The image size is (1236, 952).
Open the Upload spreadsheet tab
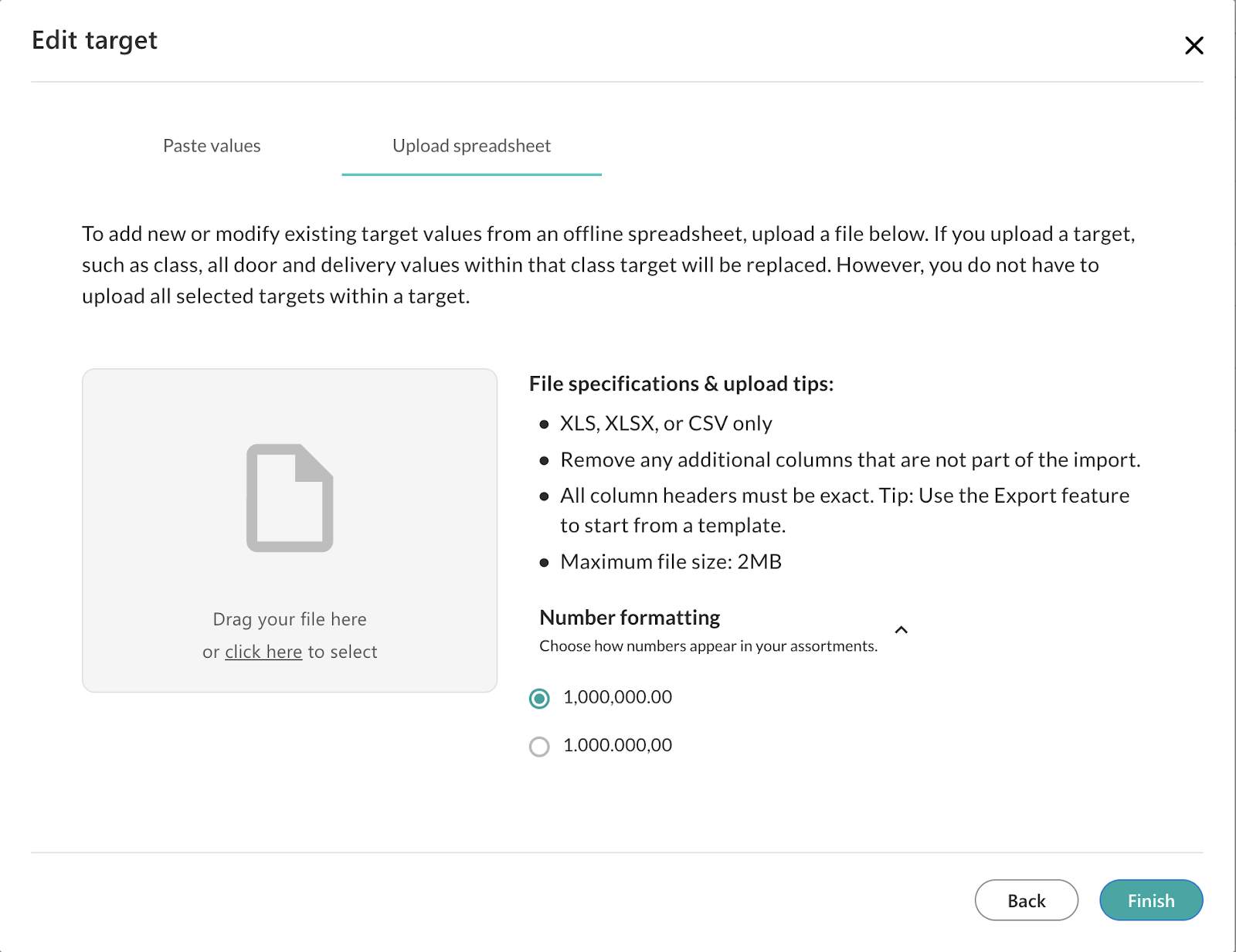(x=471, y=146)
